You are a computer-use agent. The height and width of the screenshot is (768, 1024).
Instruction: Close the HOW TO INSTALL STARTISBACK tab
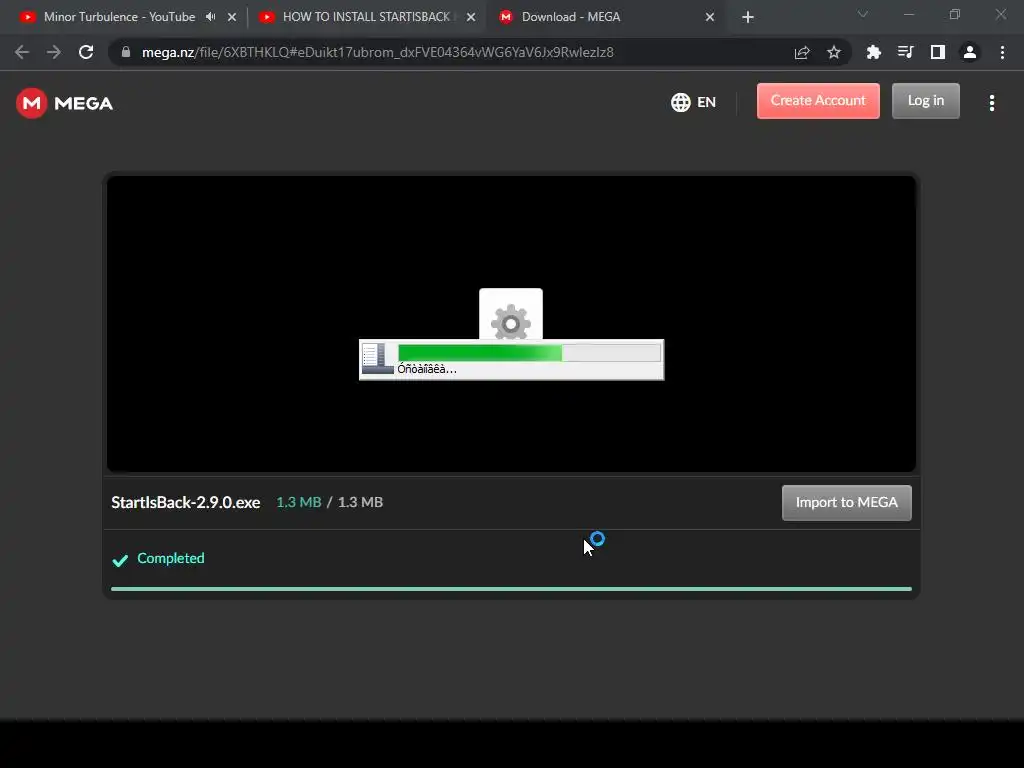point(471,17)
